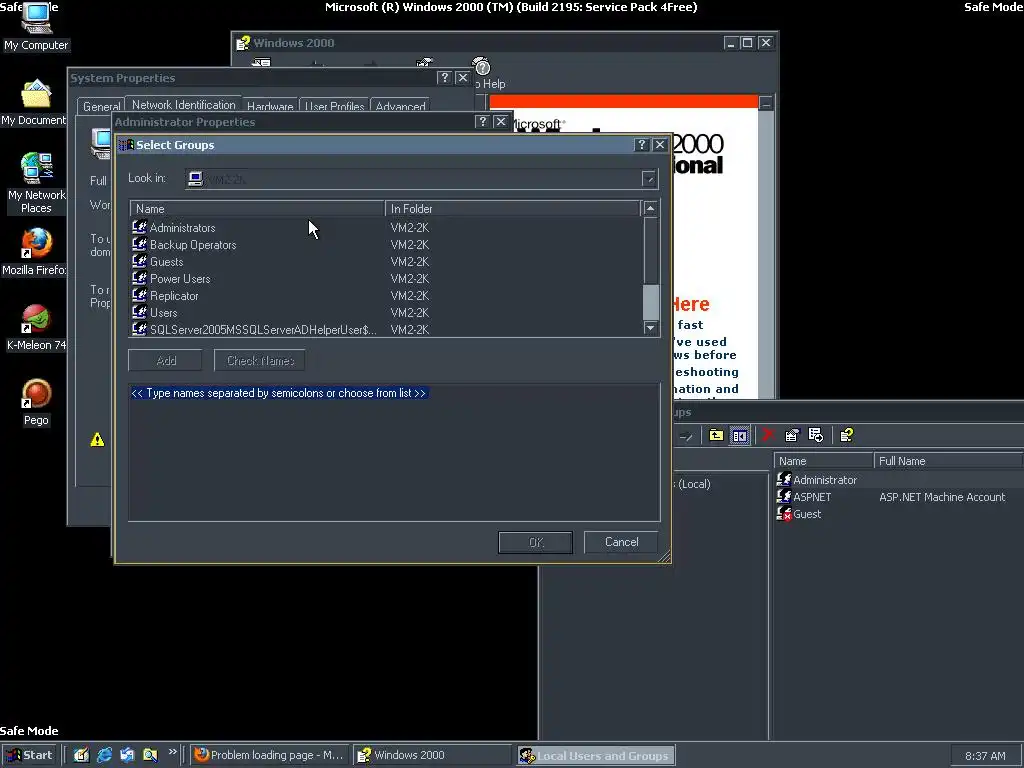
Task: Click the Select Groups help question mark
Action: pos(641,145)
